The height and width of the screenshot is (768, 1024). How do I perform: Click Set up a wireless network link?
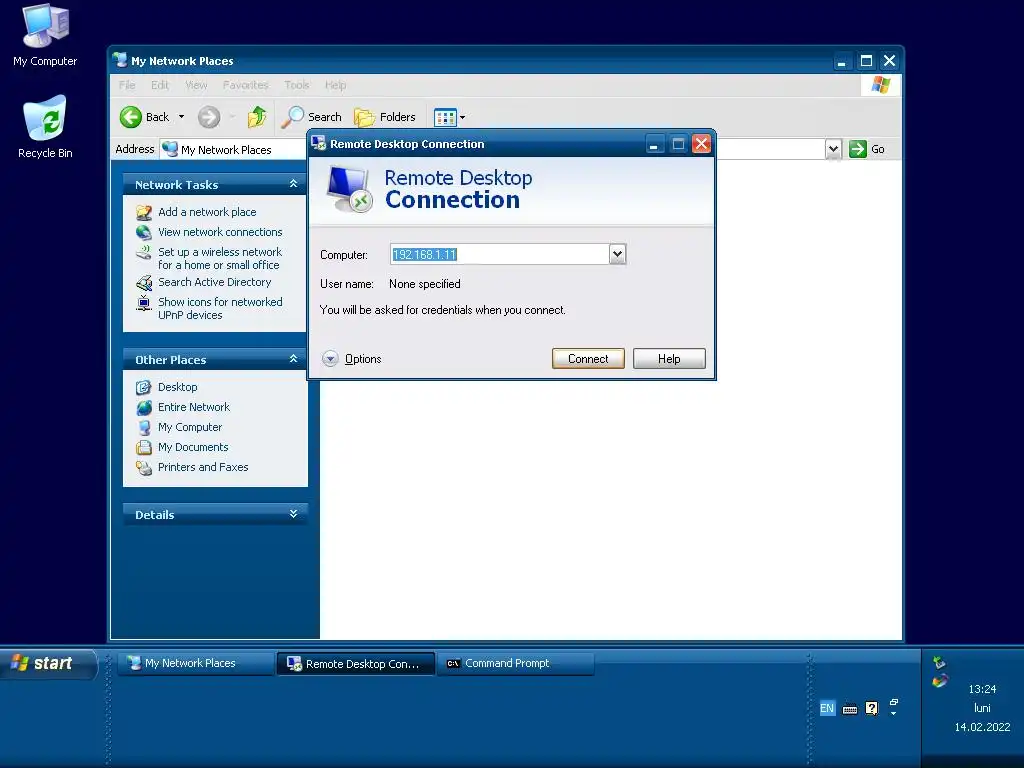pyautogui.click(x=219, y=258)
